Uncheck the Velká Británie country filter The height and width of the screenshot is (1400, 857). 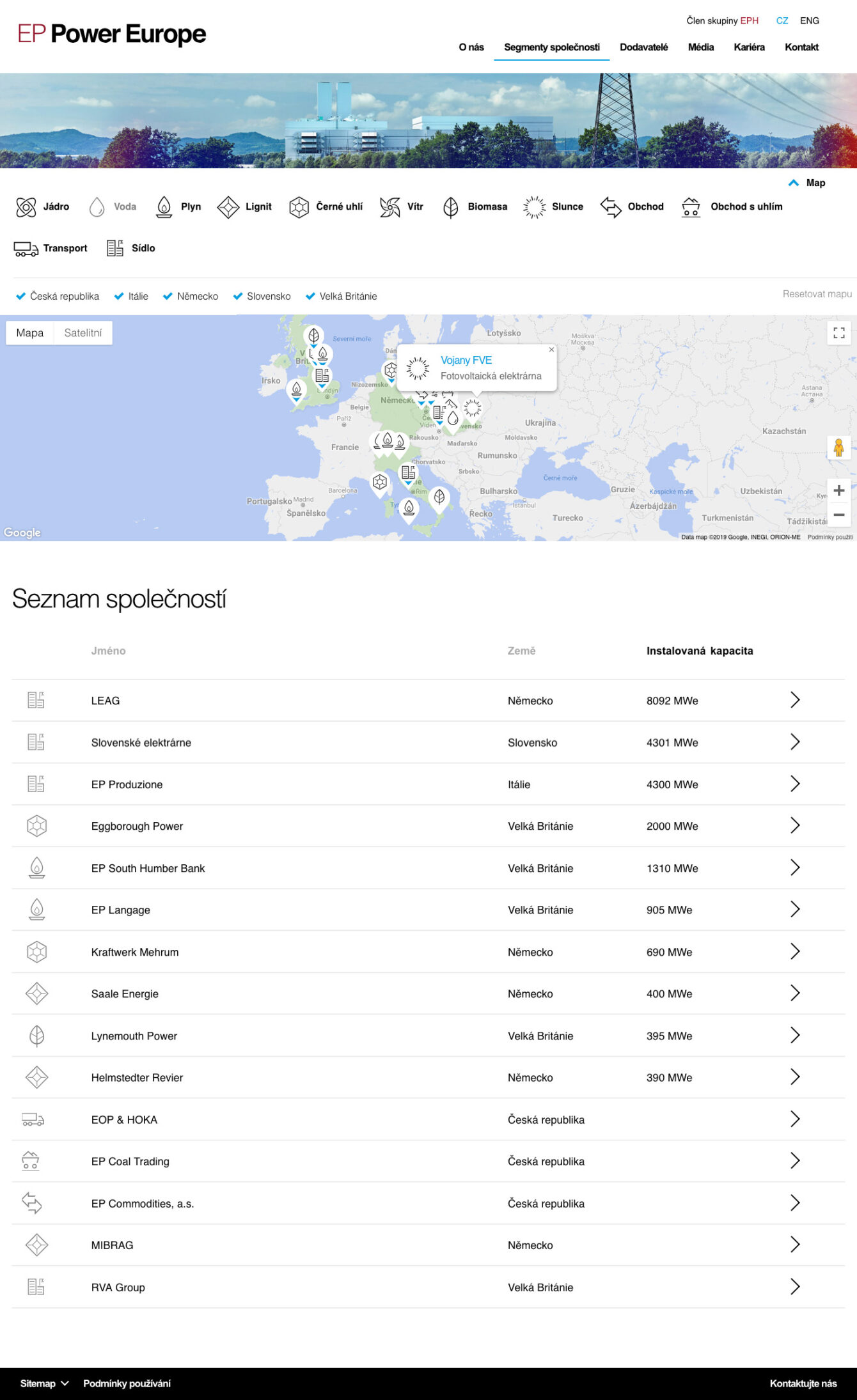click(342, 296)
